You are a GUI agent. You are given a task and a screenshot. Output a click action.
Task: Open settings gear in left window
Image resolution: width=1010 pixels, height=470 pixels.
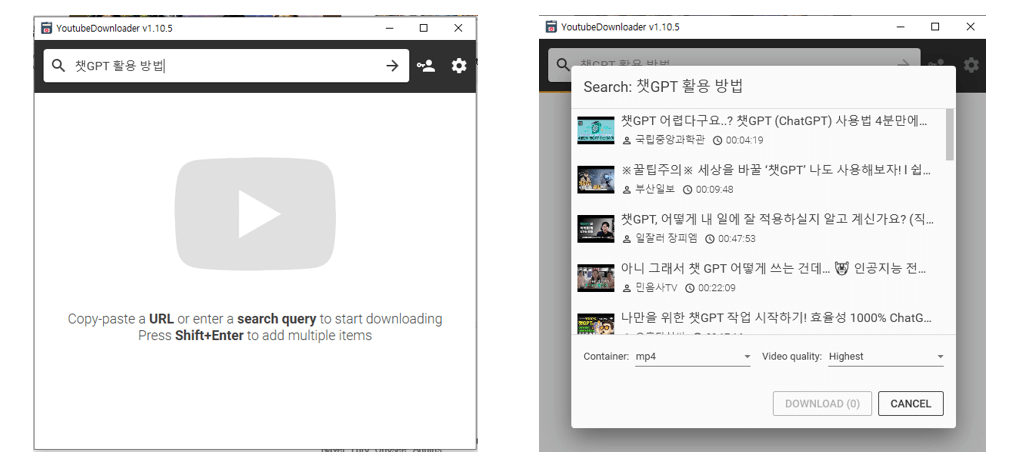tap(459, 66)
